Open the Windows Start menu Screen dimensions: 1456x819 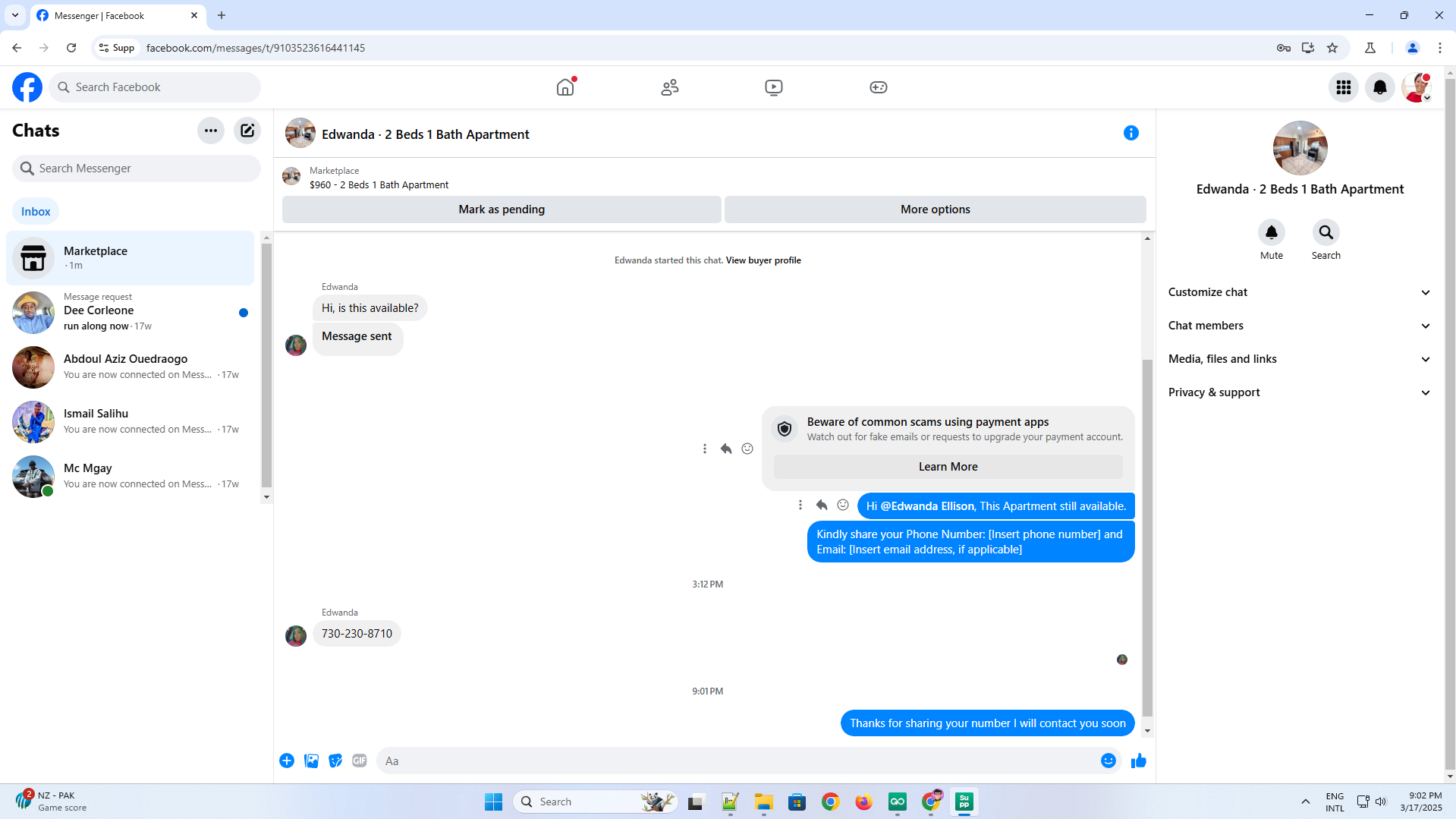(x=493, y=802)
